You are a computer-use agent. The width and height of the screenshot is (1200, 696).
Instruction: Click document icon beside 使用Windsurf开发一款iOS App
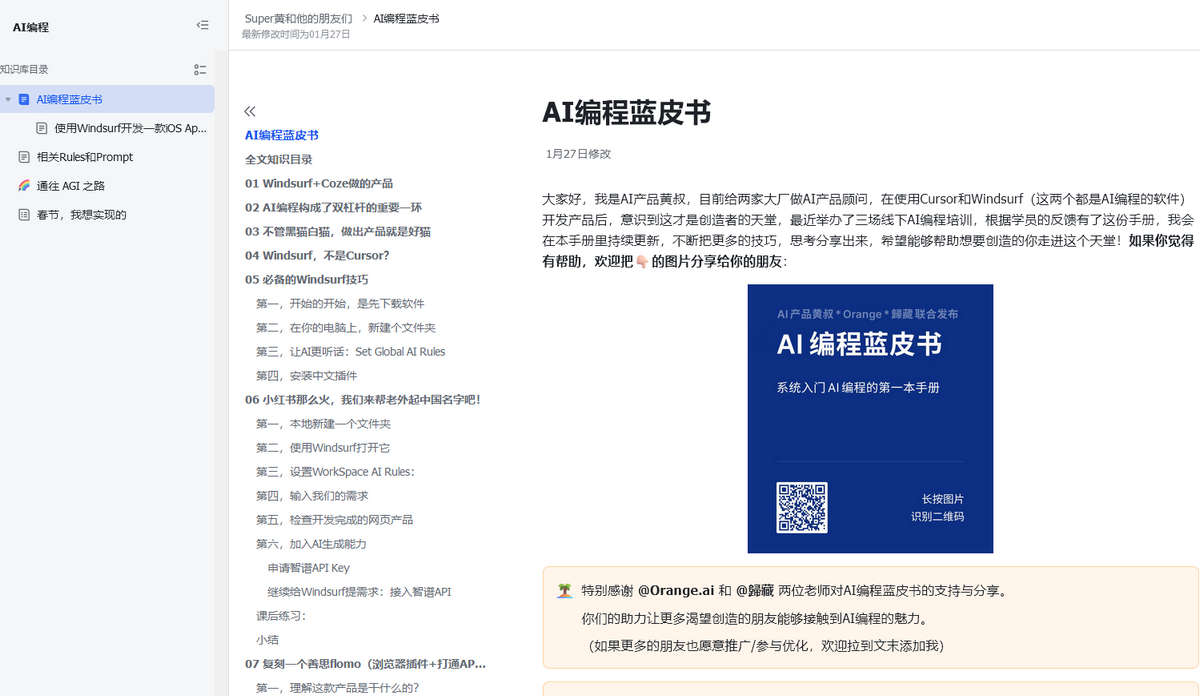coord(42,128)
